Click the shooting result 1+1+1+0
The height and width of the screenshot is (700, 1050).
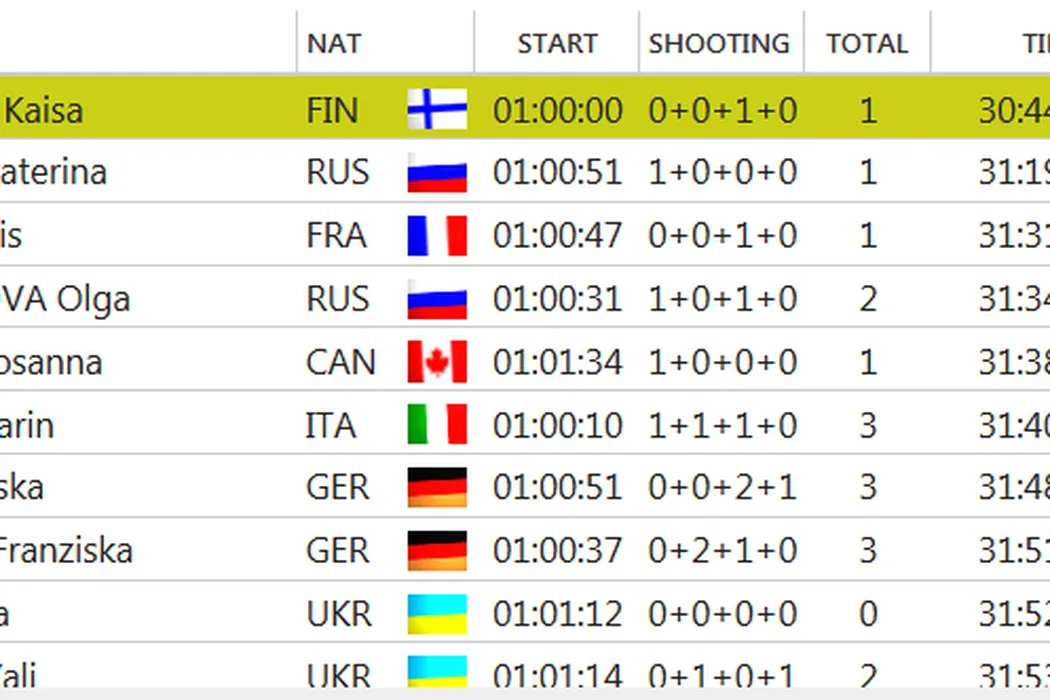coord(722,424)
